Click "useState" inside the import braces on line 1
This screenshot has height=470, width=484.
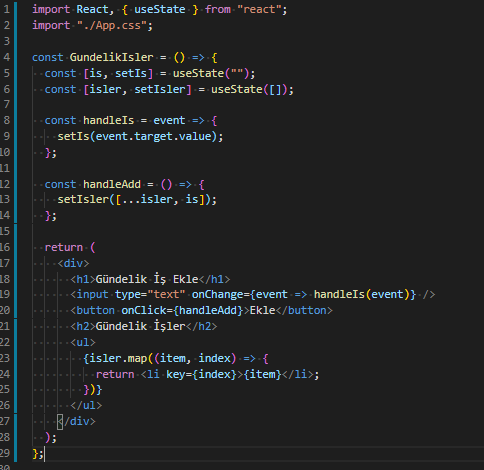click(160, 9)
